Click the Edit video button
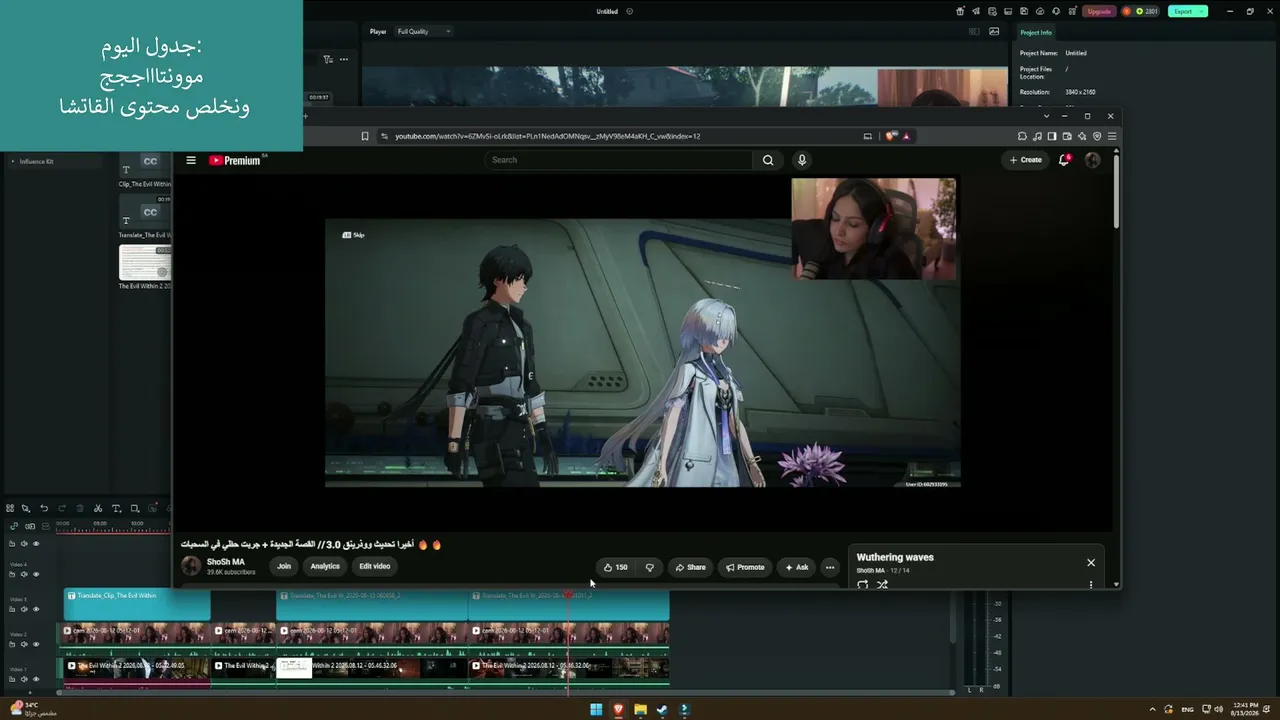1280x720 pixels. click(375, 566)
